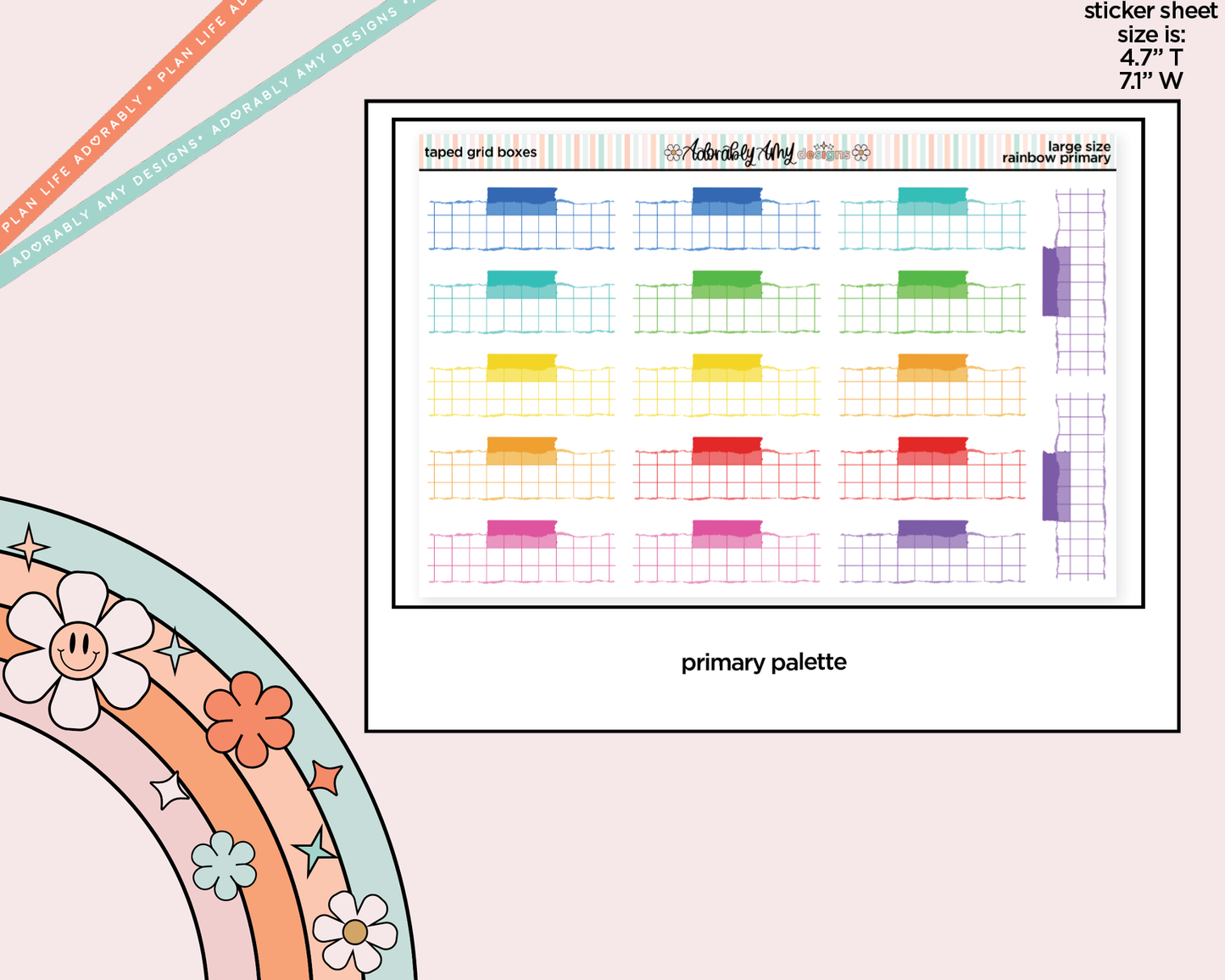1225x980 pixels.
Task: Select the pink sticker beside the purple one
Action: coord(727,551)
